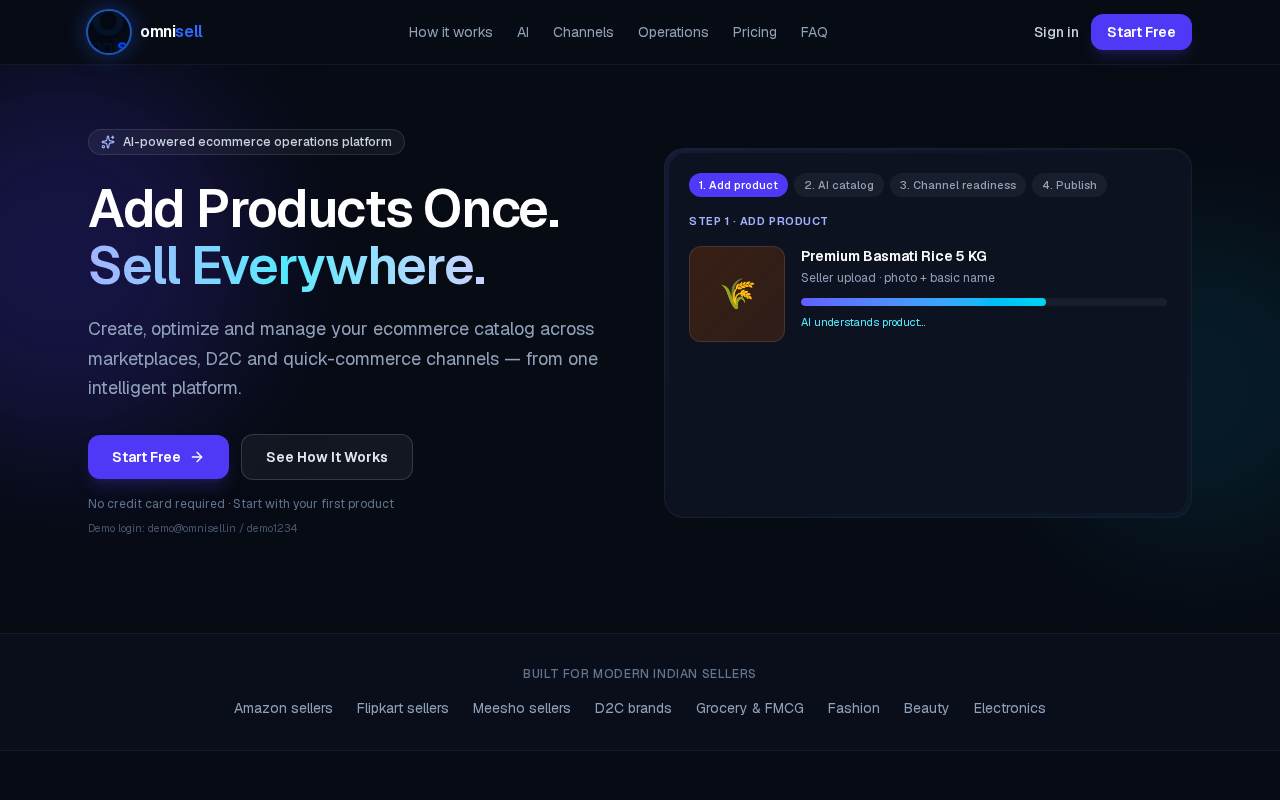Click the D2C brands label
1280x800 pixels.
coord(633,708)
